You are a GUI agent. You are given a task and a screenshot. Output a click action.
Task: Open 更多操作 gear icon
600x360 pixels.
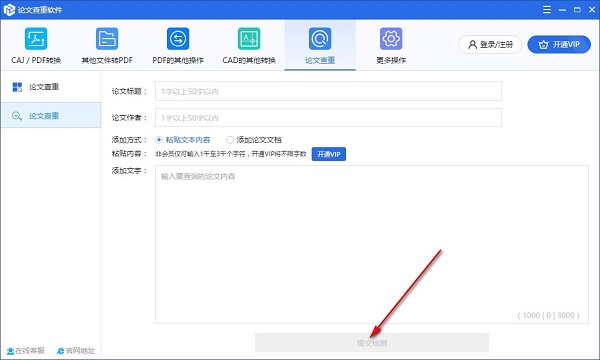pos(391,39)
